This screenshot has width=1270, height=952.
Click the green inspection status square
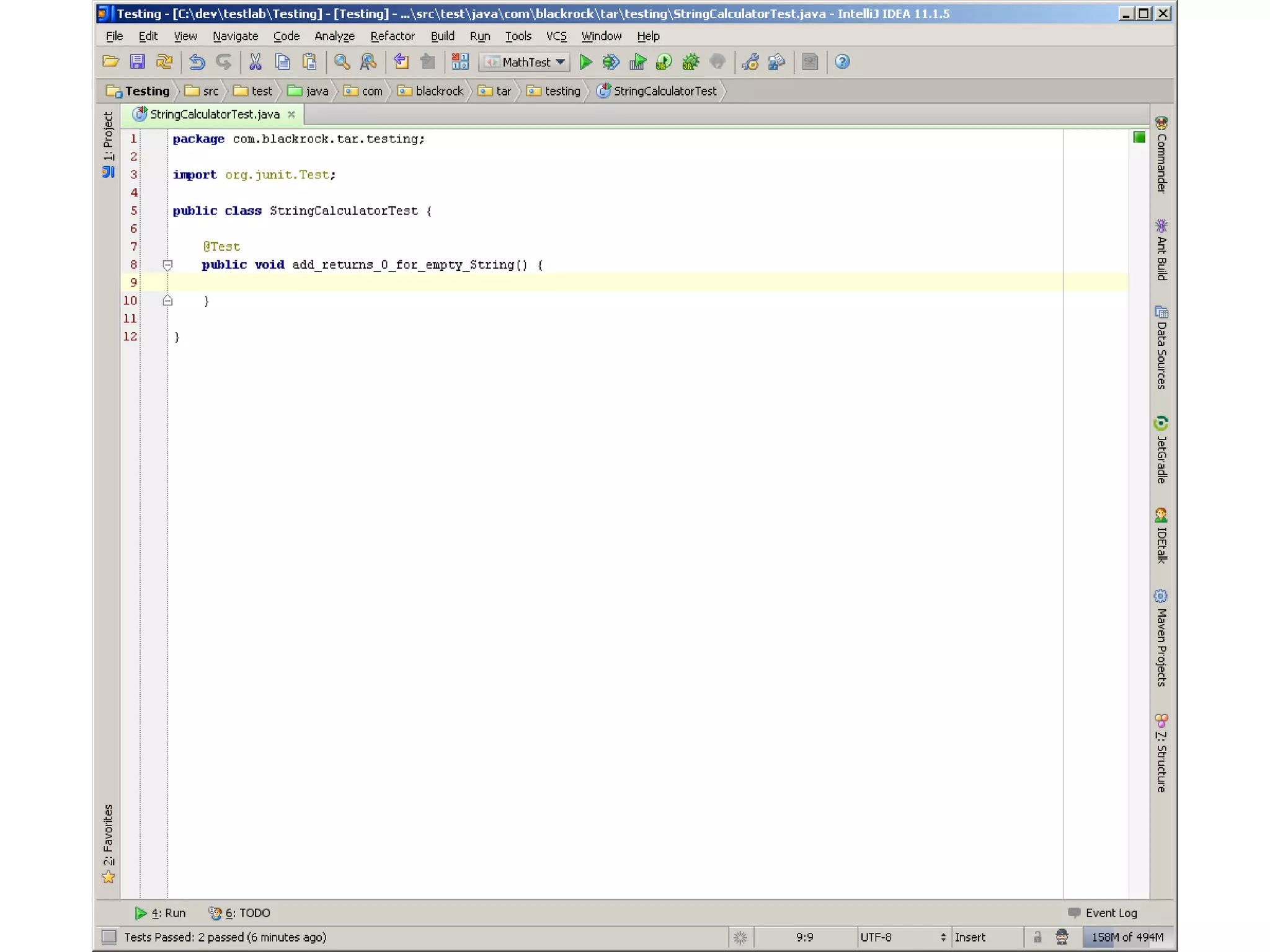[1139, 137]
